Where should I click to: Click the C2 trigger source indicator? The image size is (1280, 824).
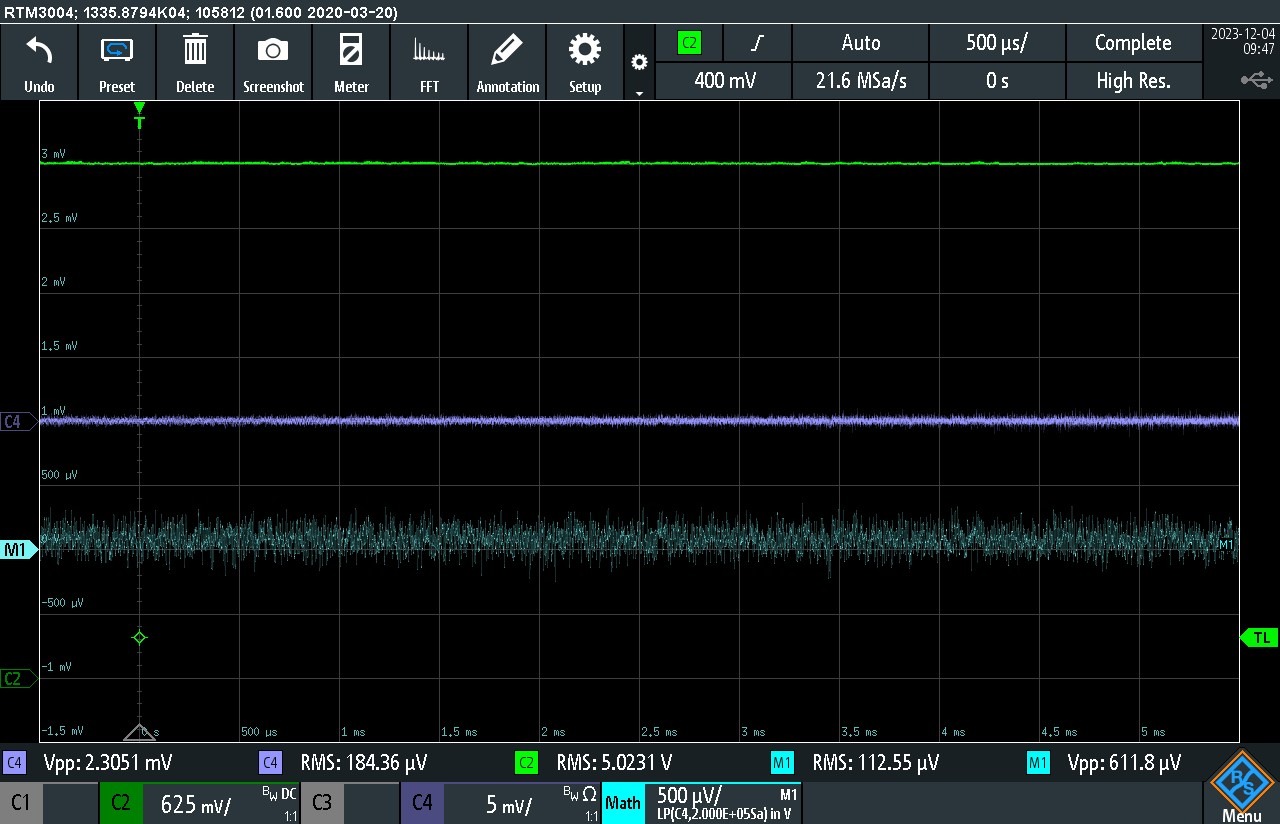[x=689, y=43]
